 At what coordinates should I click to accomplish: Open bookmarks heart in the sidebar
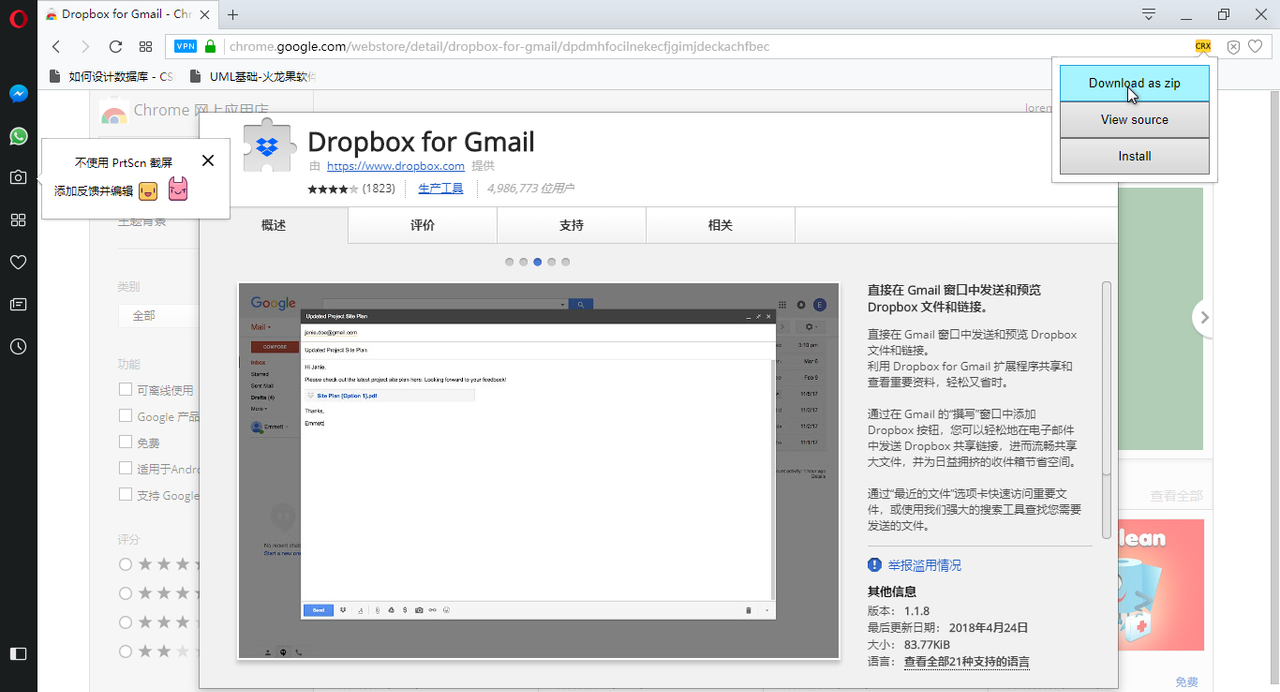point(18,262)
